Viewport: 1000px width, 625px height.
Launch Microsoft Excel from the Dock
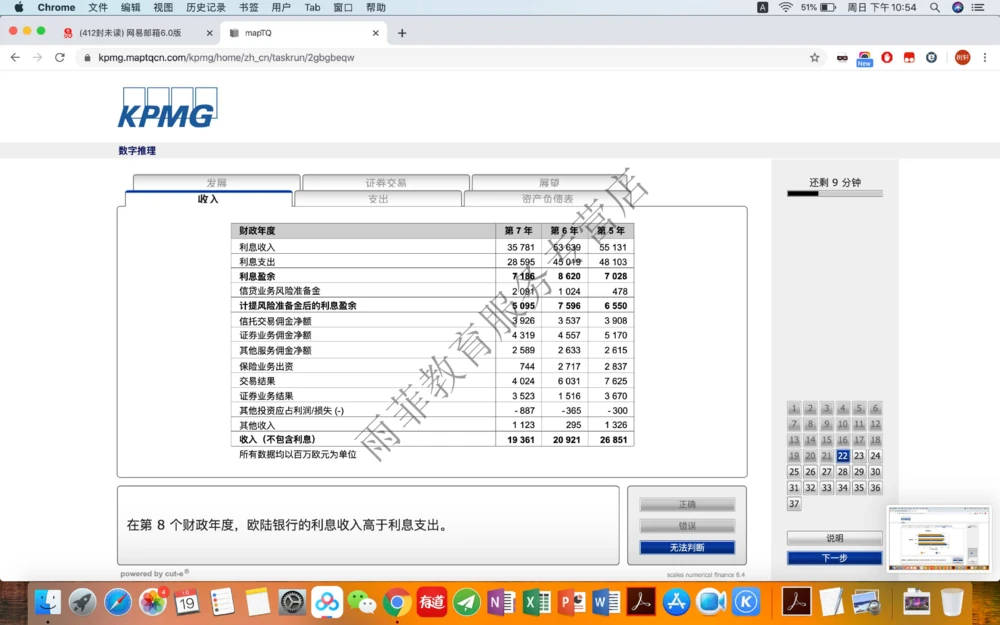tap(537, 603)
